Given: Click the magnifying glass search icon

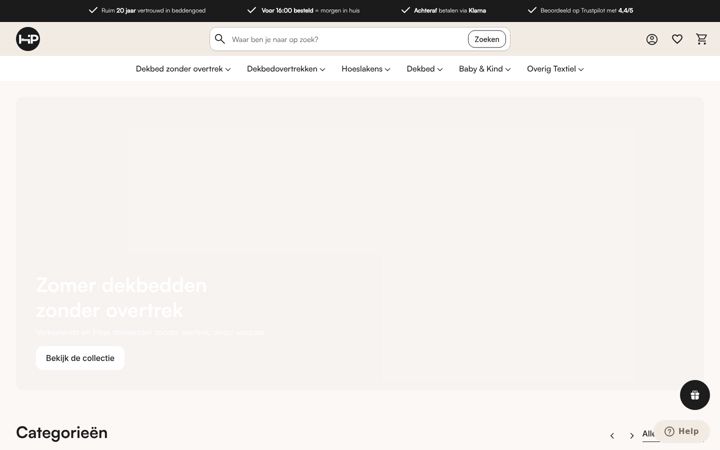Looking at the screenshot, I should click(220, 39).
